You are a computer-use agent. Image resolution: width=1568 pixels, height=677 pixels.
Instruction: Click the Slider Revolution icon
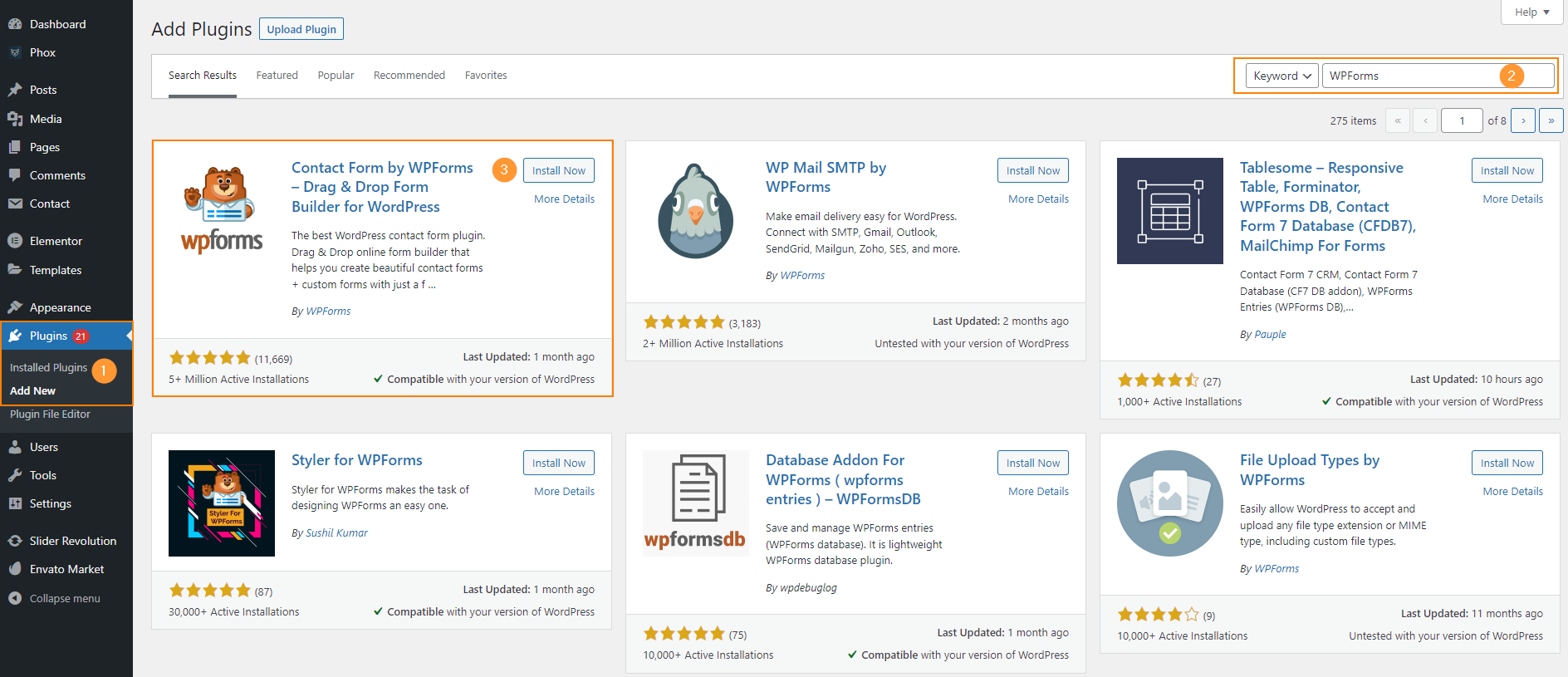tap(15, 541)
